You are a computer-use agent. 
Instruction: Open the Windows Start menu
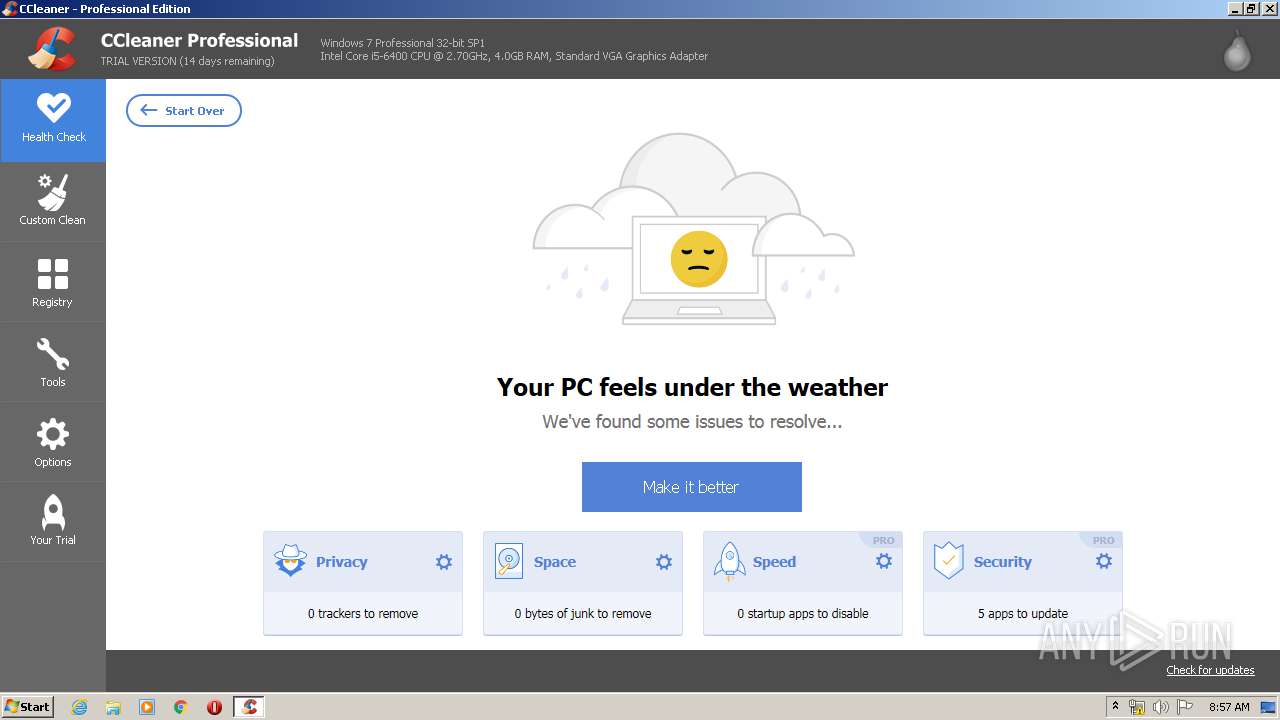pos(27,706)
